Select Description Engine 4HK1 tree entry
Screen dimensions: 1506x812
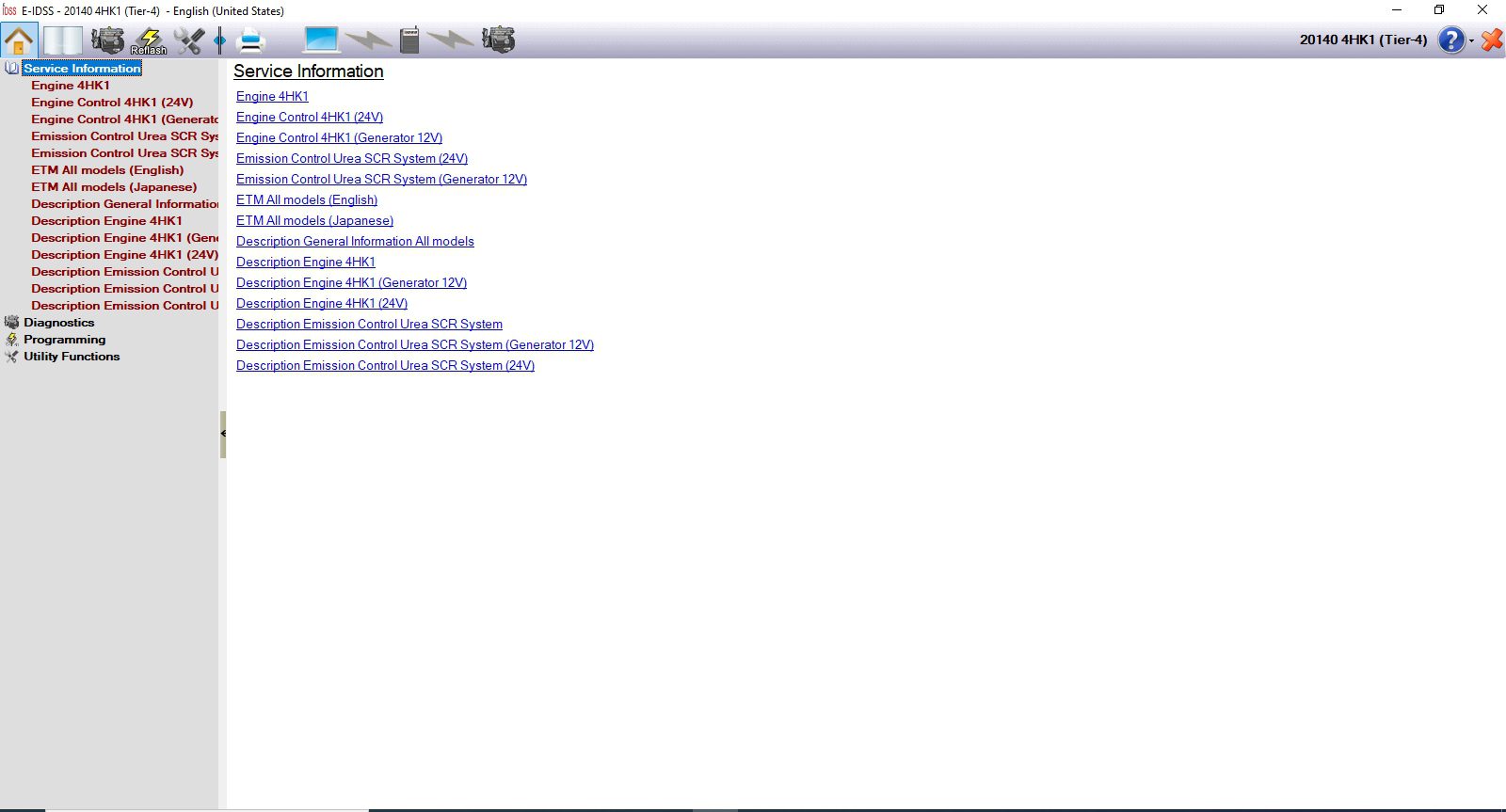coord(106,220)
